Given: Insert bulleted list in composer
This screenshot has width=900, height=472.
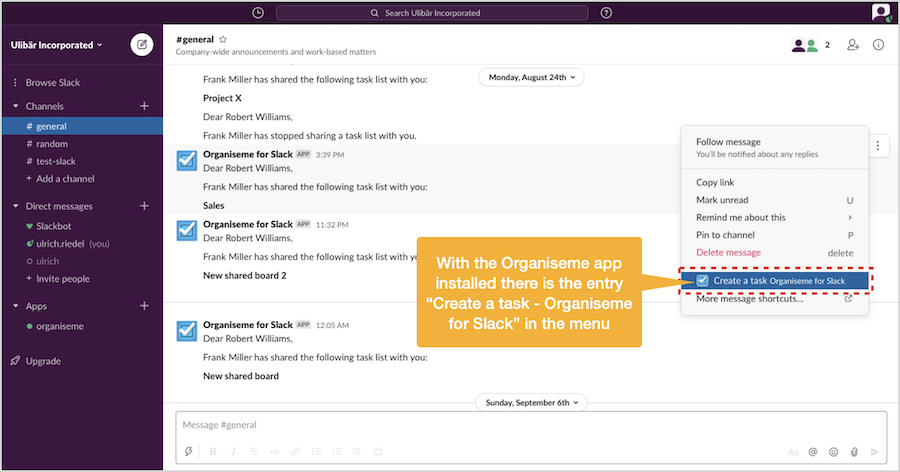Looking at the screenshot, I should pos(337,451).
